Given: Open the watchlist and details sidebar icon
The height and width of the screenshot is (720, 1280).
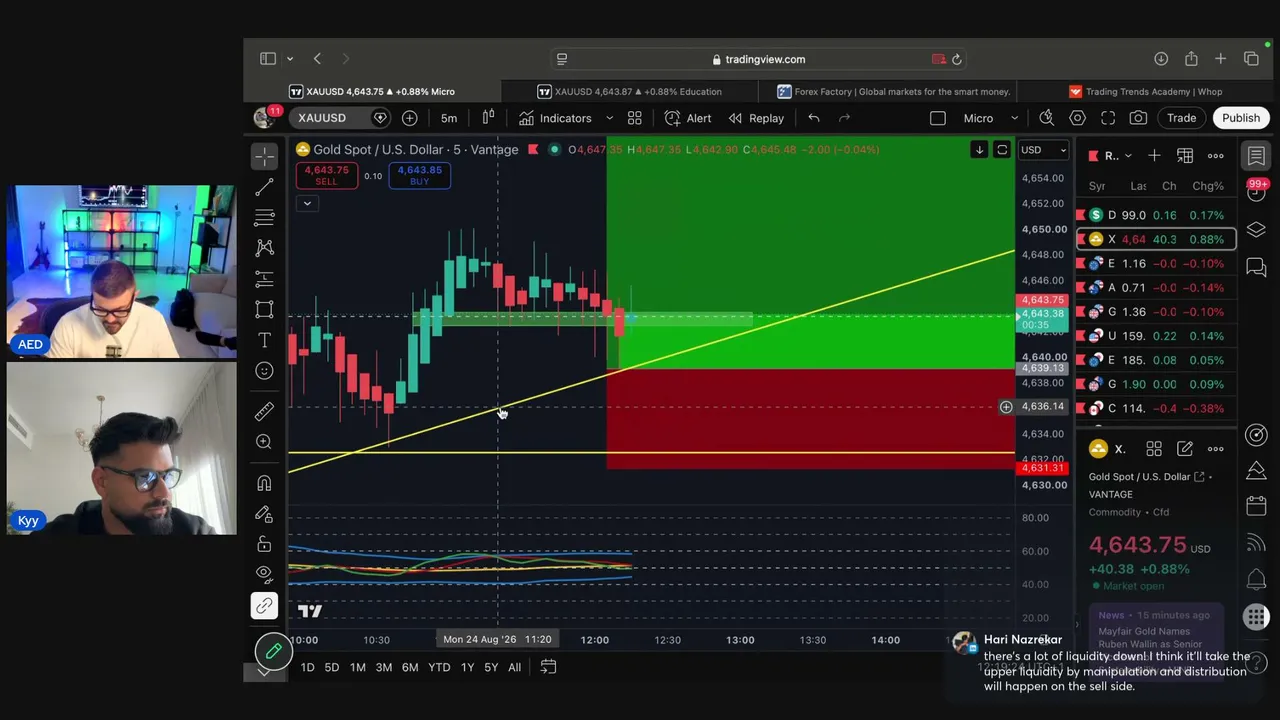Looking at the screenshot, I should (x=1256, y=156).
